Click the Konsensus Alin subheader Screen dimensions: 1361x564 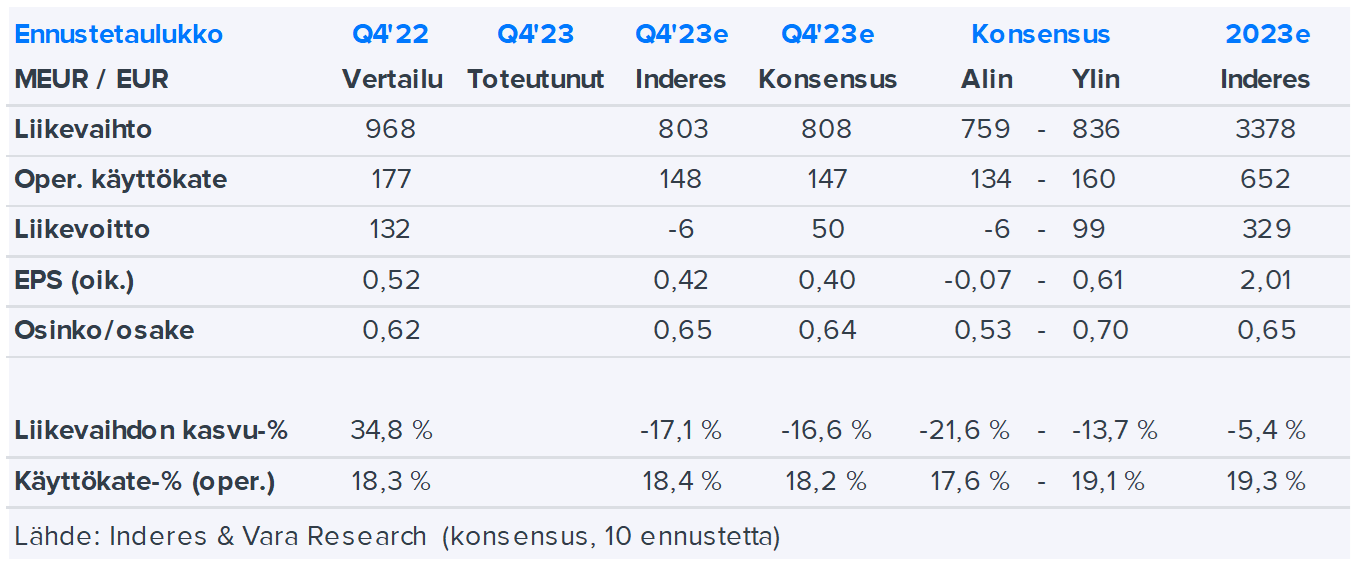point(986,79)
